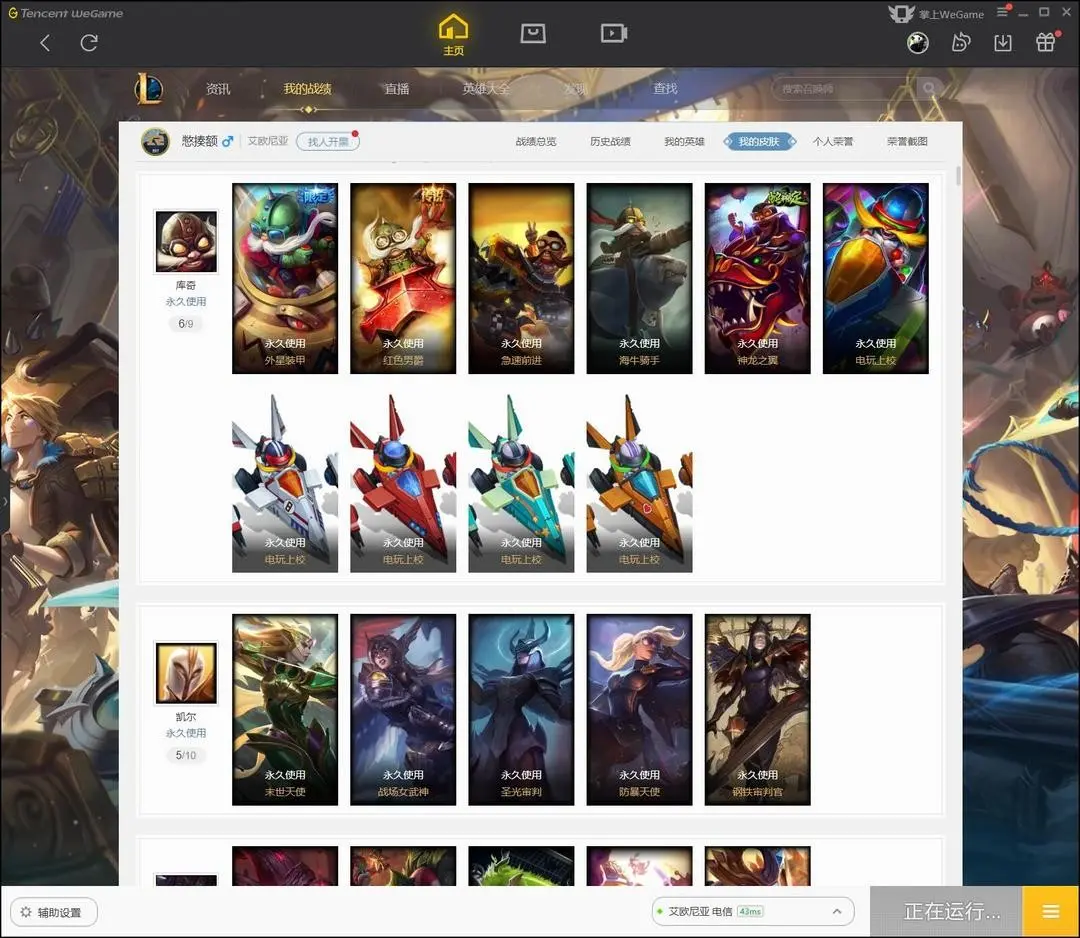Screen dimensions: 1080x938
Task: Select the 圣光审判 skin card
Action: [521, 709]
